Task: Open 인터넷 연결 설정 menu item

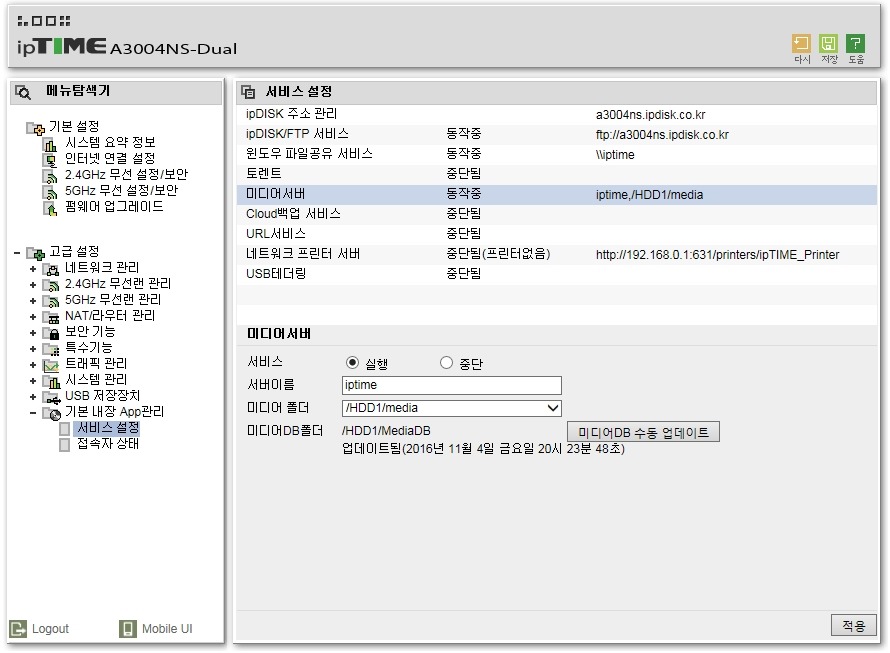Action: [x=110, y=158]
